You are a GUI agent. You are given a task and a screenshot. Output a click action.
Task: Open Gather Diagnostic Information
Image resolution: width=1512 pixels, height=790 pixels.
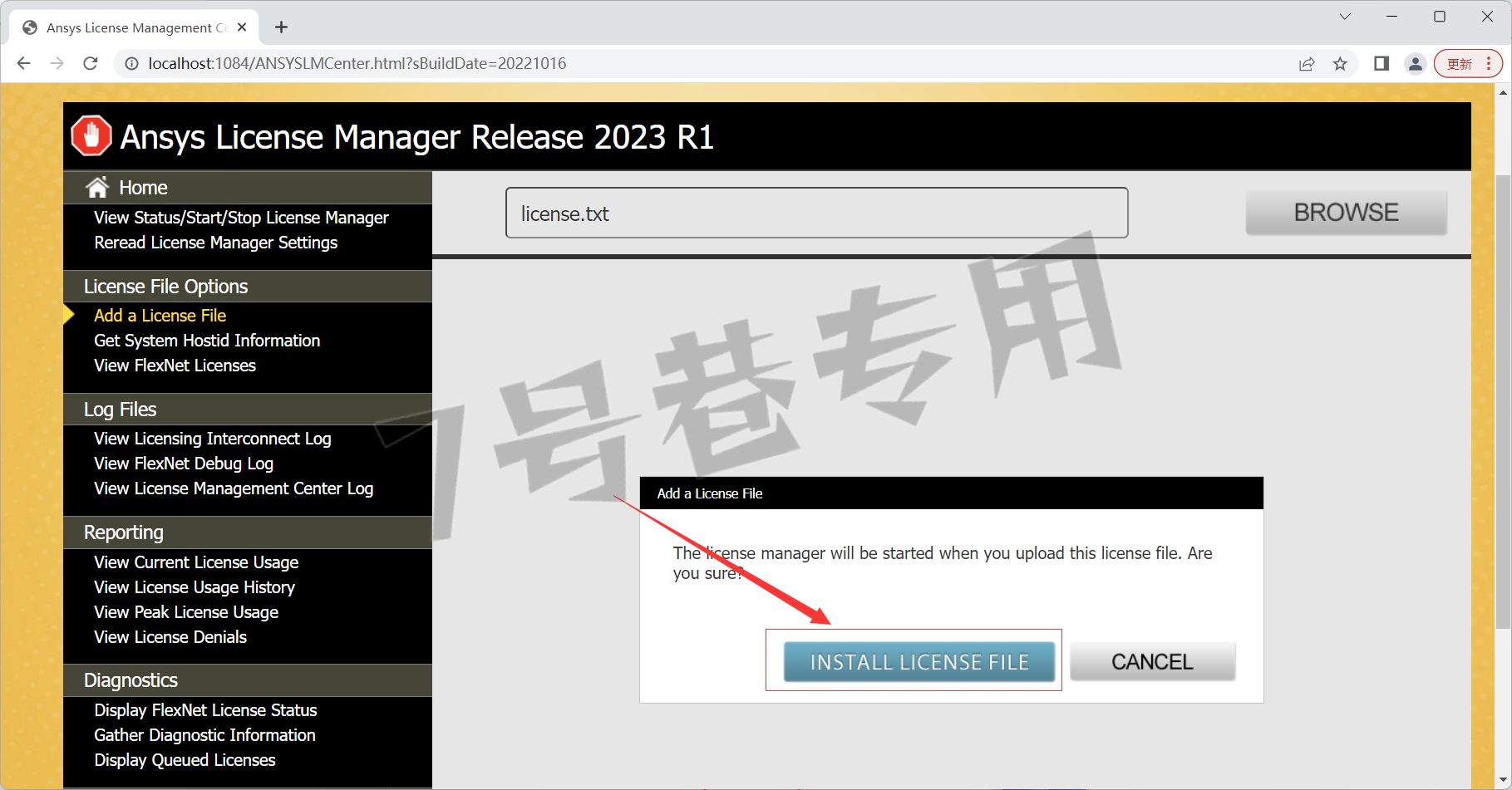pos(204,735)
